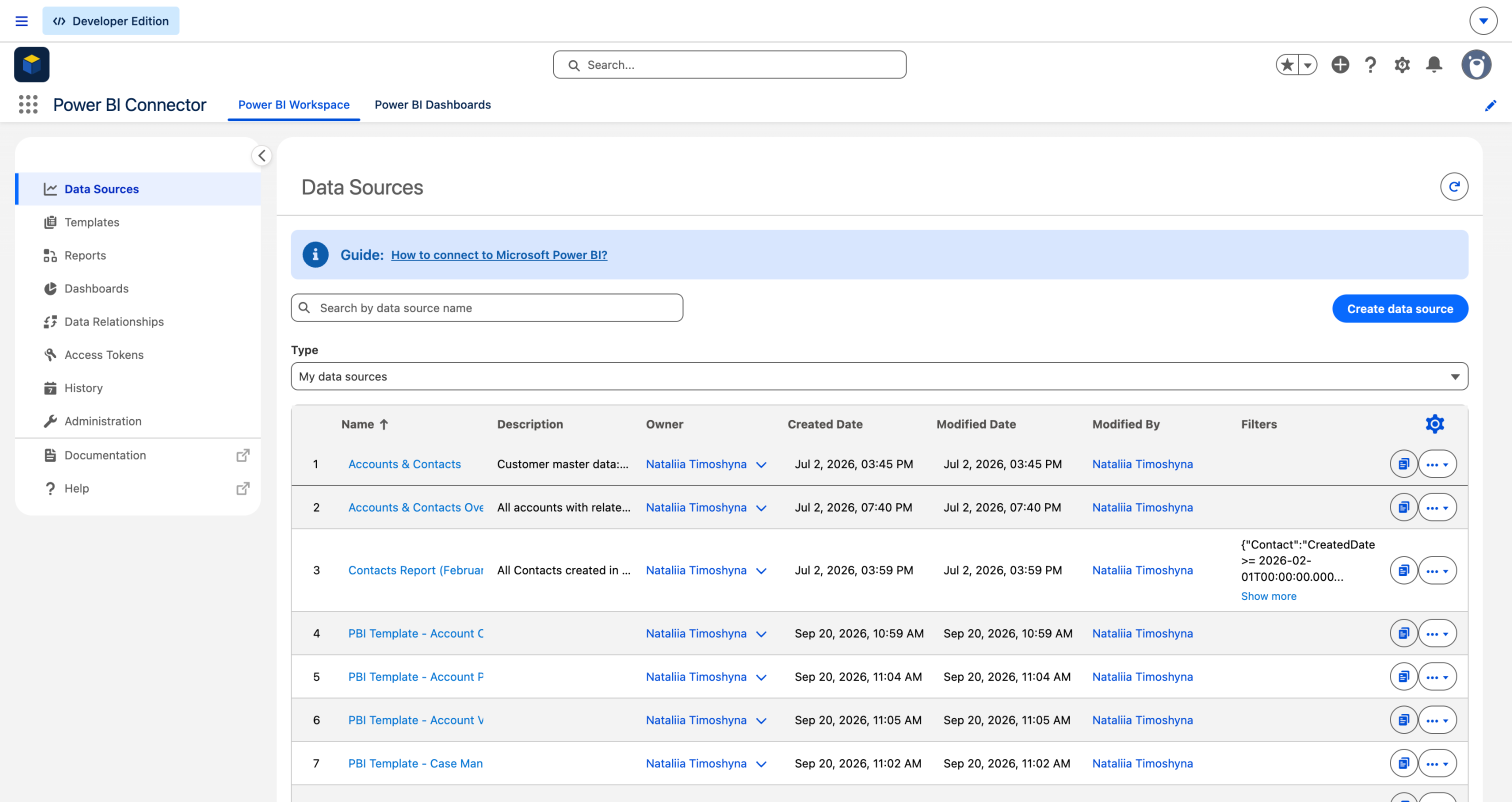Click Show more under Filters
The height and width of the screenshot is (802, 1512).
click(x=1268, y=596)
